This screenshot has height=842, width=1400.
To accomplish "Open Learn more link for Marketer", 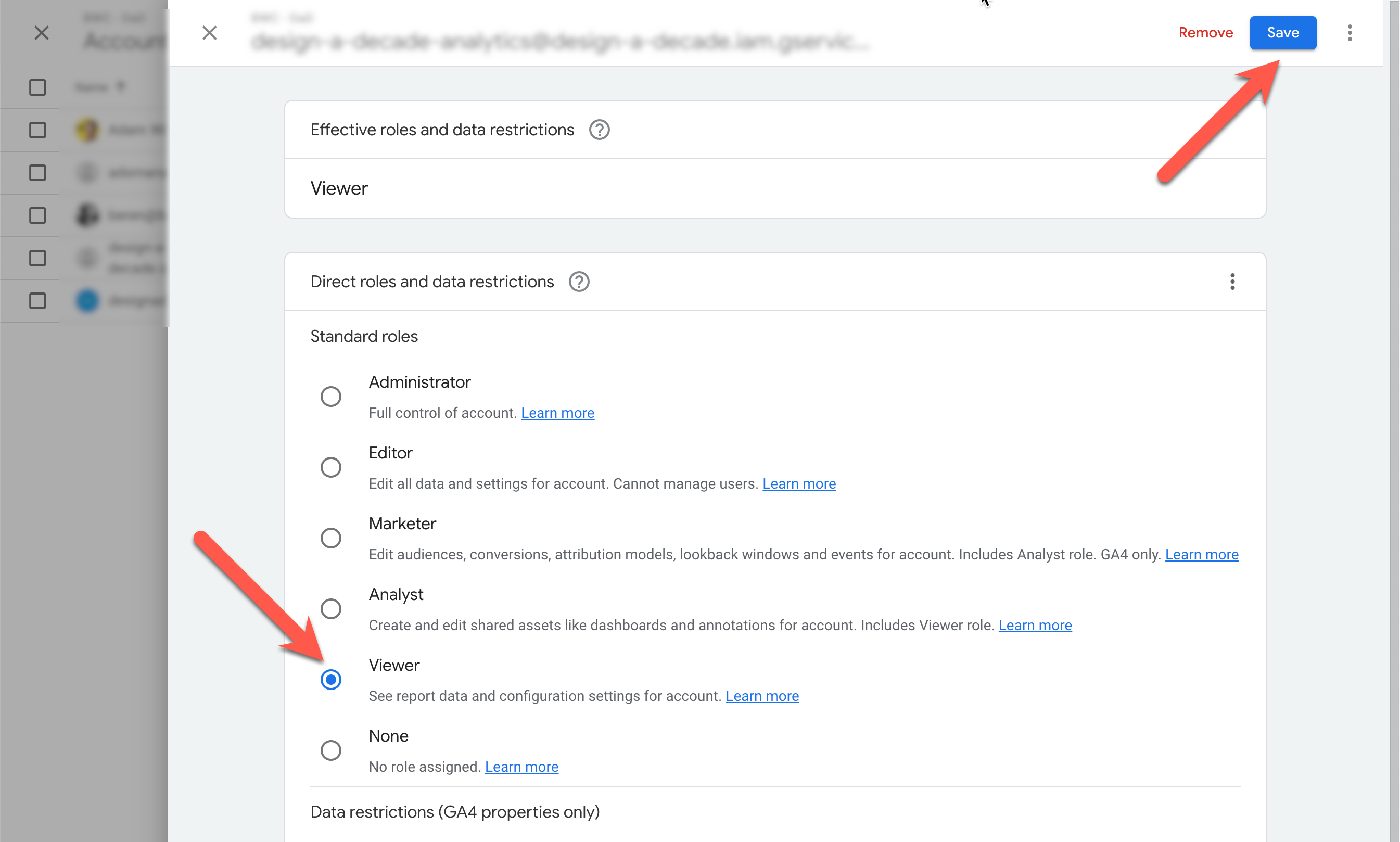I will tap(1202, 554).
